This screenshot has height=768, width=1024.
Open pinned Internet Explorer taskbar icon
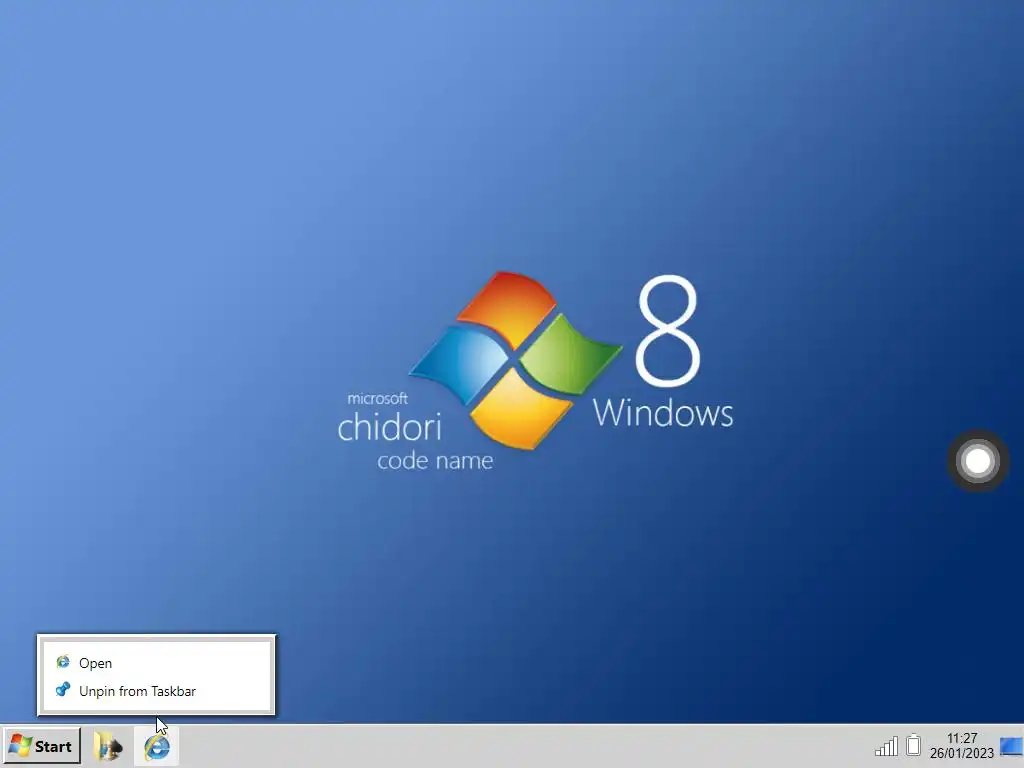(x=157, y=746)
